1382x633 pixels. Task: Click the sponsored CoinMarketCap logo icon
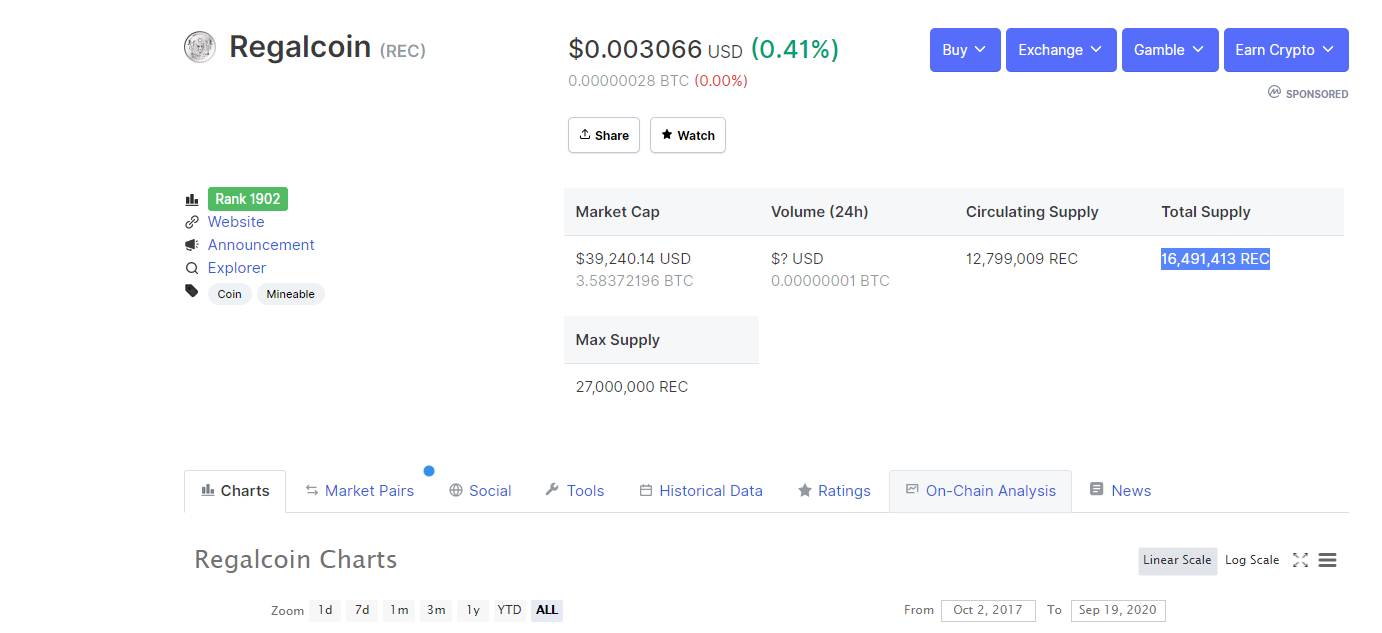pos(1274,92)
